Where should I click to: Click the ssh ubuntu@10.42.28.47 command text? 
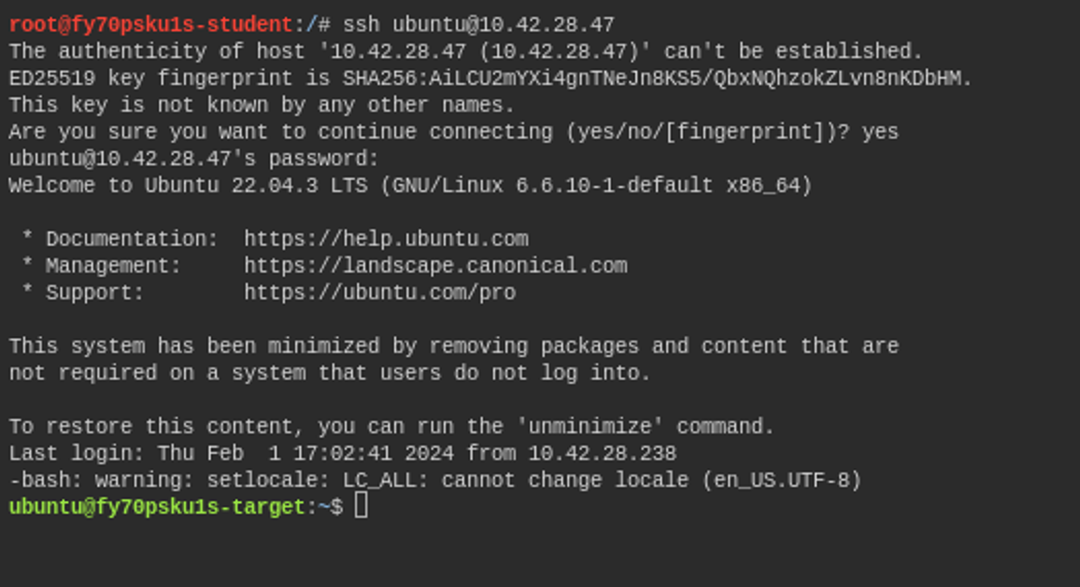click(479, 25)
